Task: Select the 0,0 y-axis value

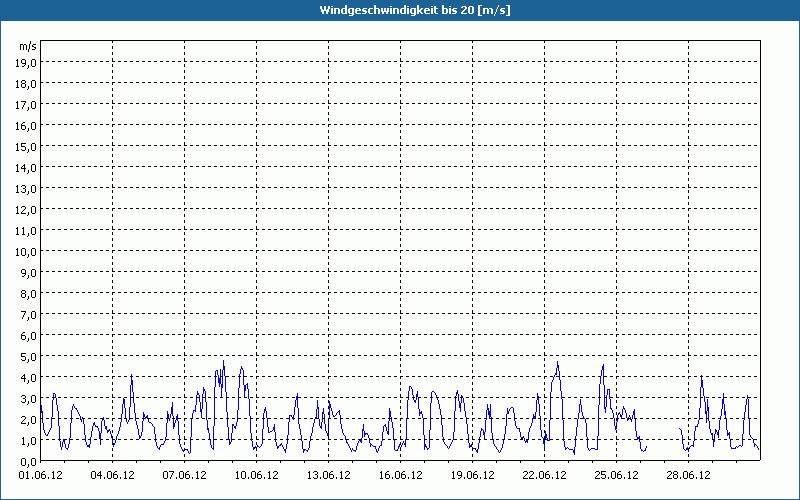Action: pos(28,462)
